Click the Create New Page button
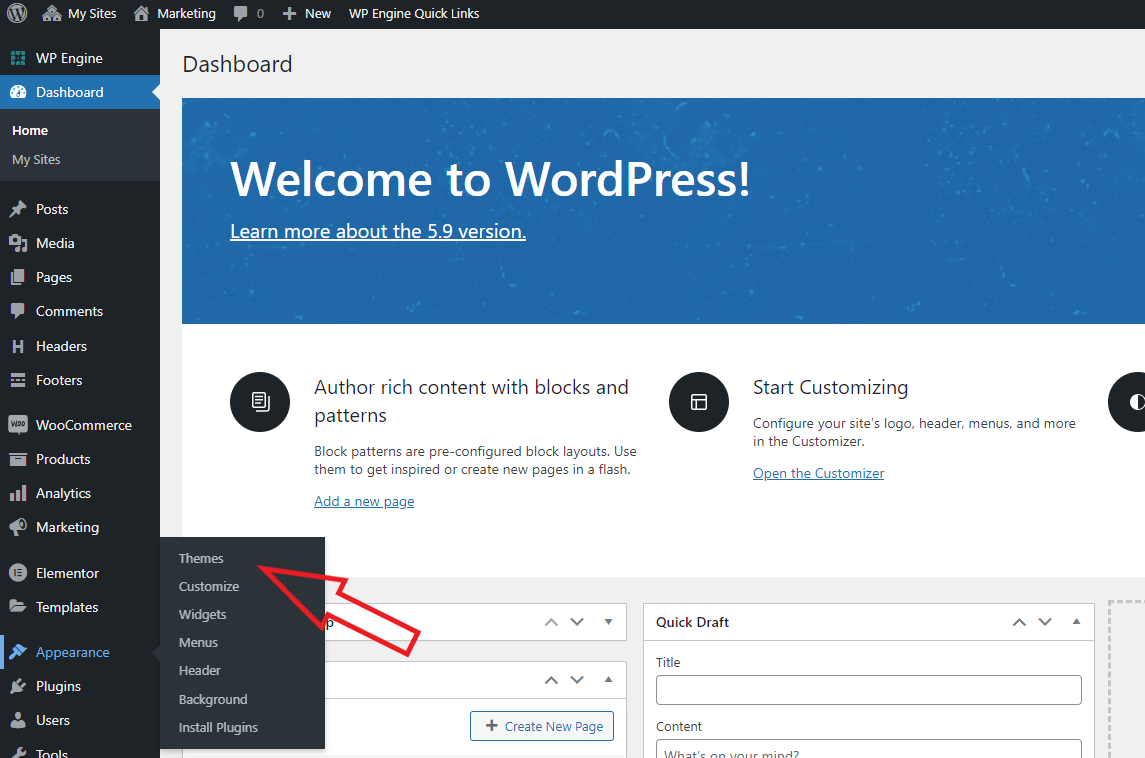Screen dimensions: 1145x758 [541, 725]
